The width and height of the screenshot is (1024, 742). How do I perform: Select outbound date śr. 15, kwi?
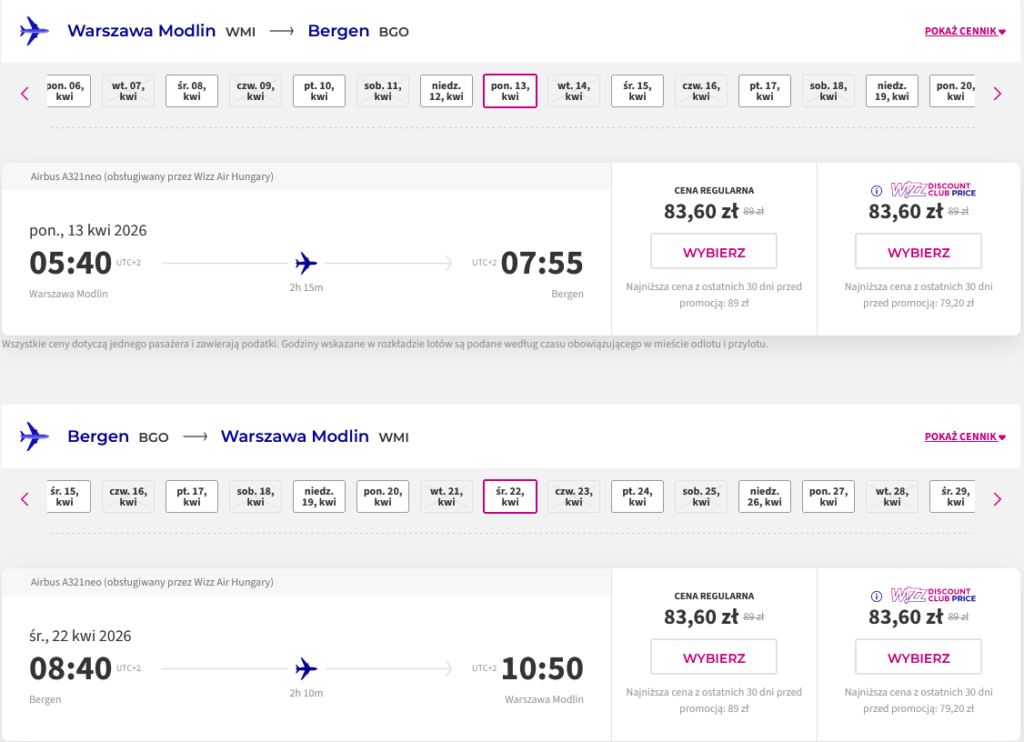[637, 91]
